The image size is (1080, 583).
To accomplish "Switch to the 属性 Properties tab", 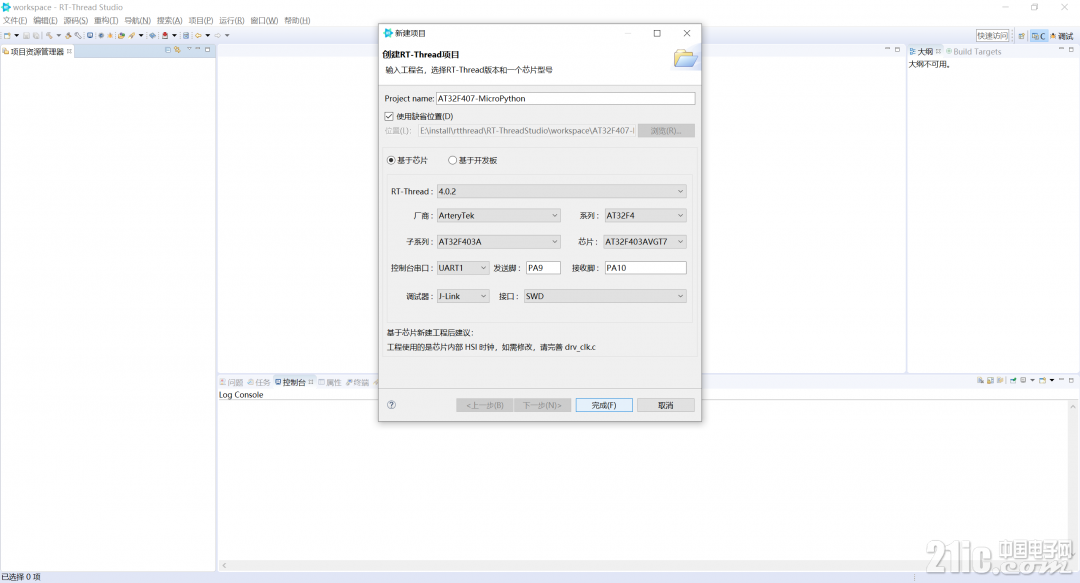I will [x=330, y=382].
